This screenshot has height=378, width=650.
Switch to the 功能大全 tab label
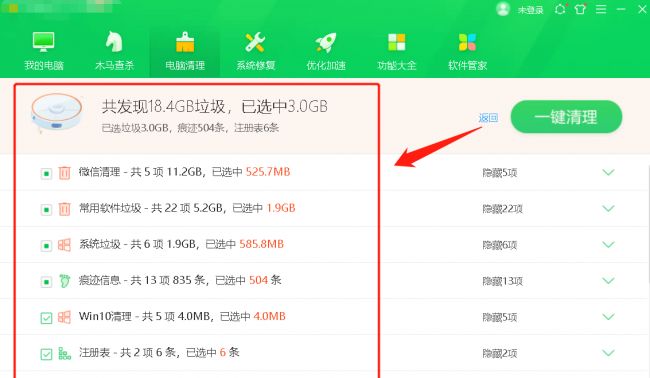point(397,65)
